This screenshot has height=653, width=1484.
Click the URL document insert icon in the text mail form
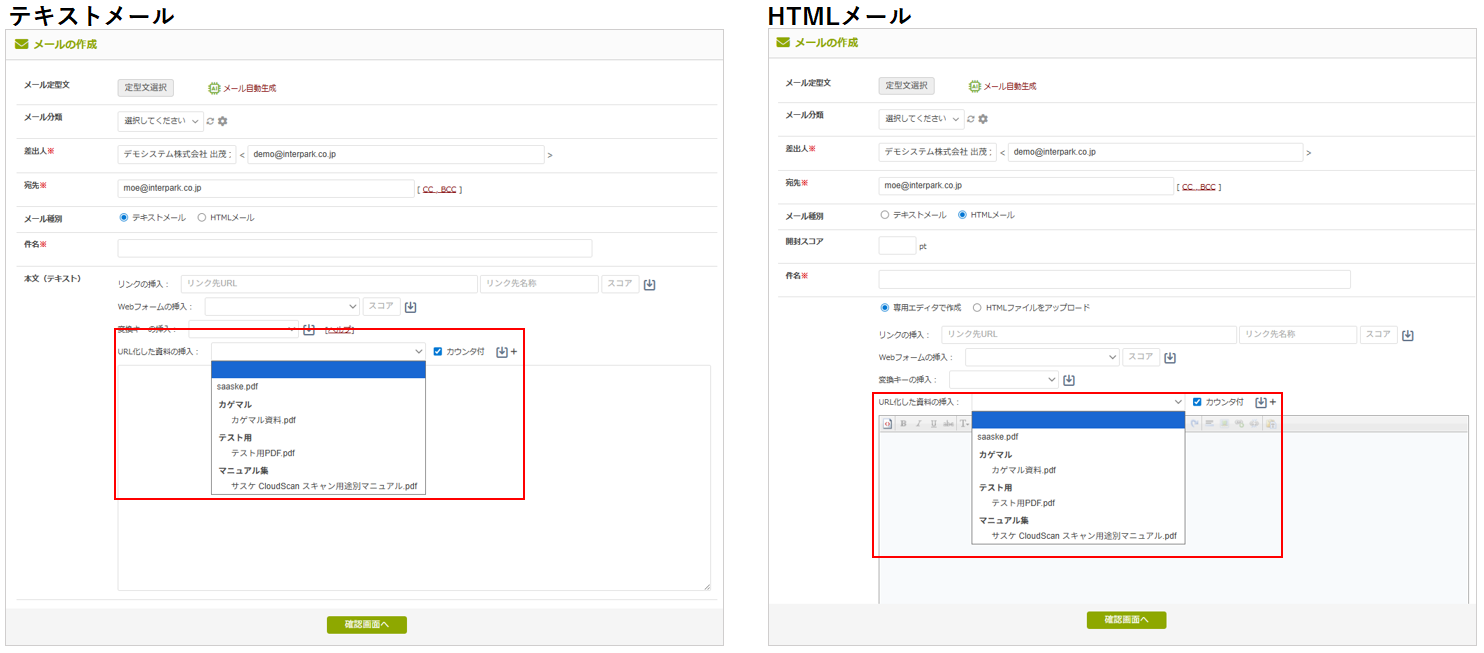click(502, 352)
